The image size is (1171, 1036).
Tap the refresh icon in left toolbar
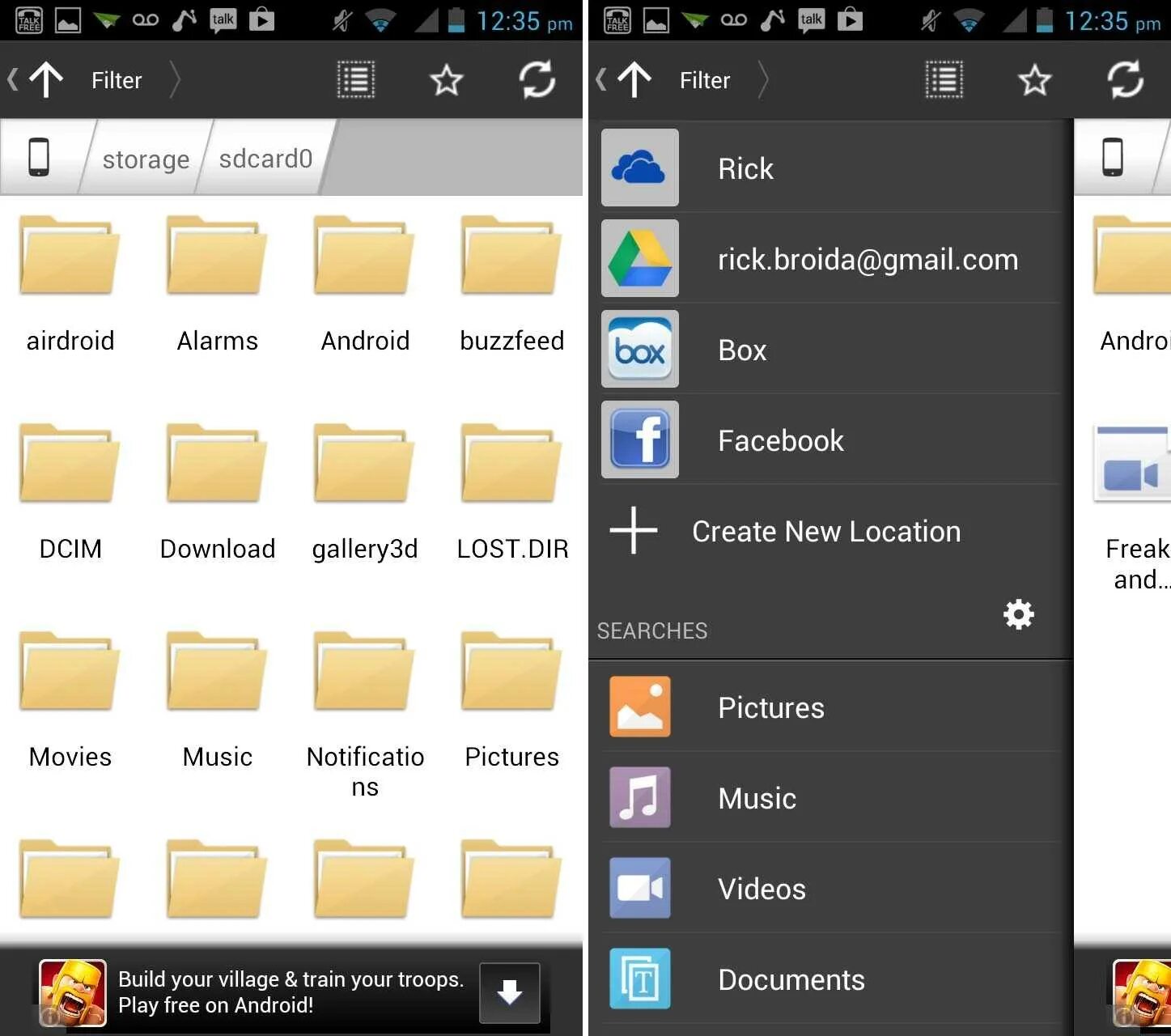pos(537,79)
